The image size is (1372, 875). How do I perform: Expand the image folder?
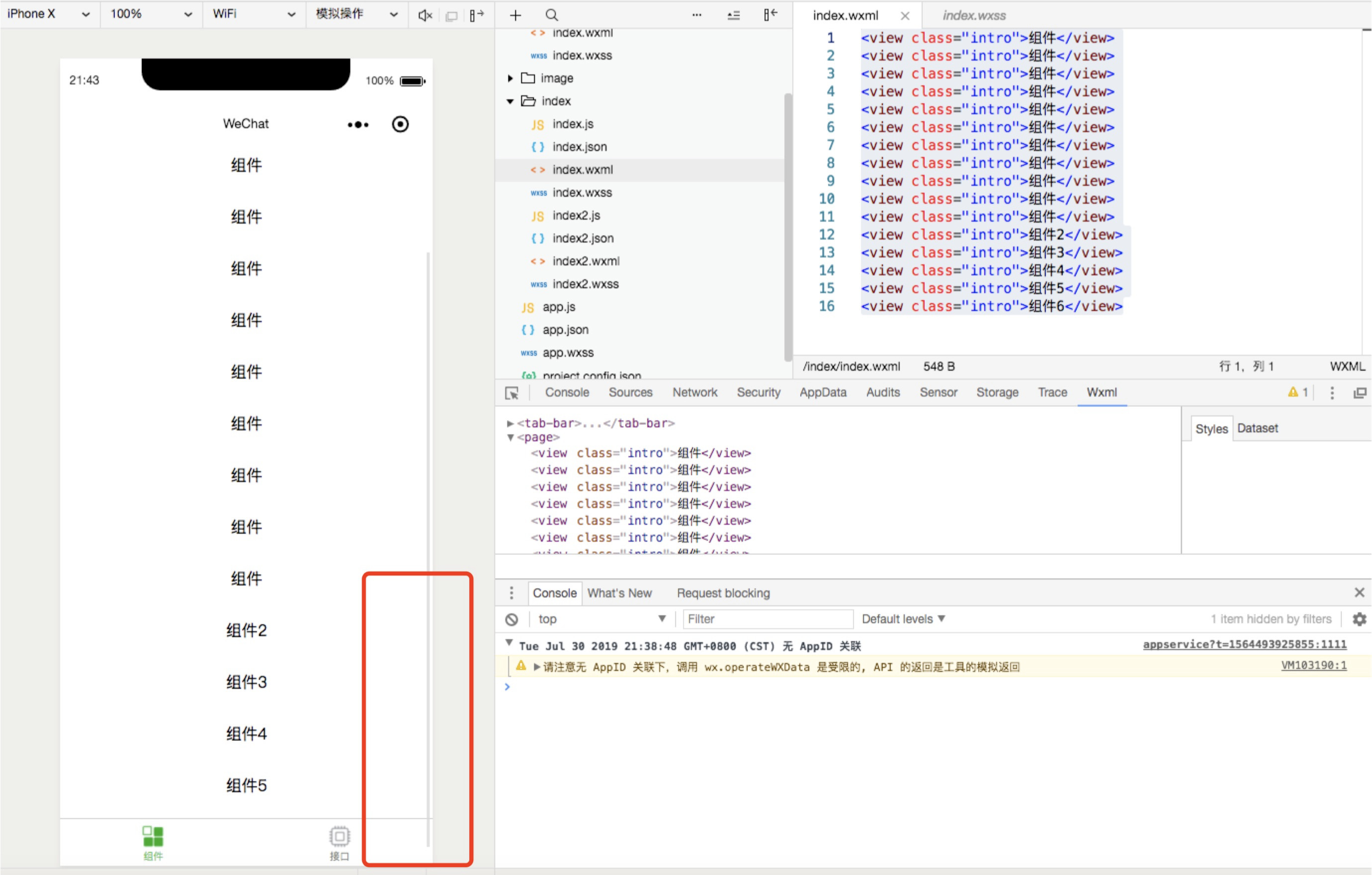coord(511,78)
